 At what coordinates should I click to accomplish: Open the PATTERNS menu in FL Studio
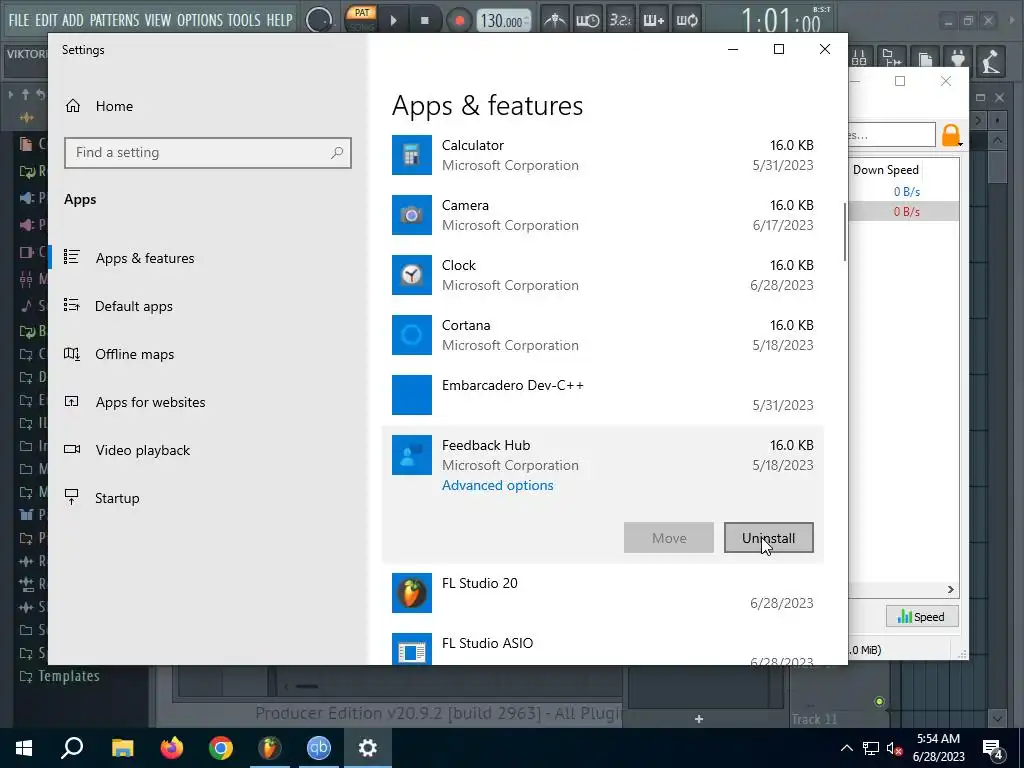click(x=114, y=20)
